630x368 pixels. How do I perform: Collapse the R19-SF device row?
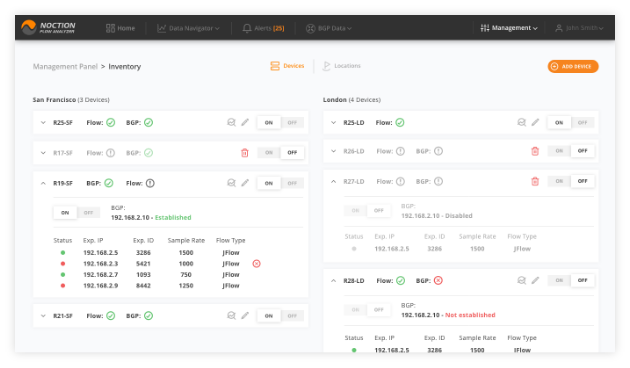point(43,183)
